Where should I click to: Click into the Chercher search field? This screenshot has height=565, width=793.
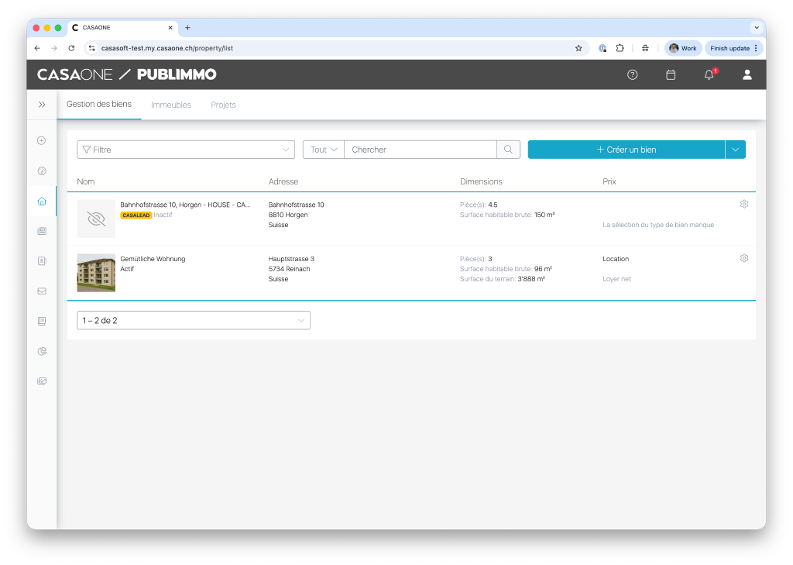point(420,150)
